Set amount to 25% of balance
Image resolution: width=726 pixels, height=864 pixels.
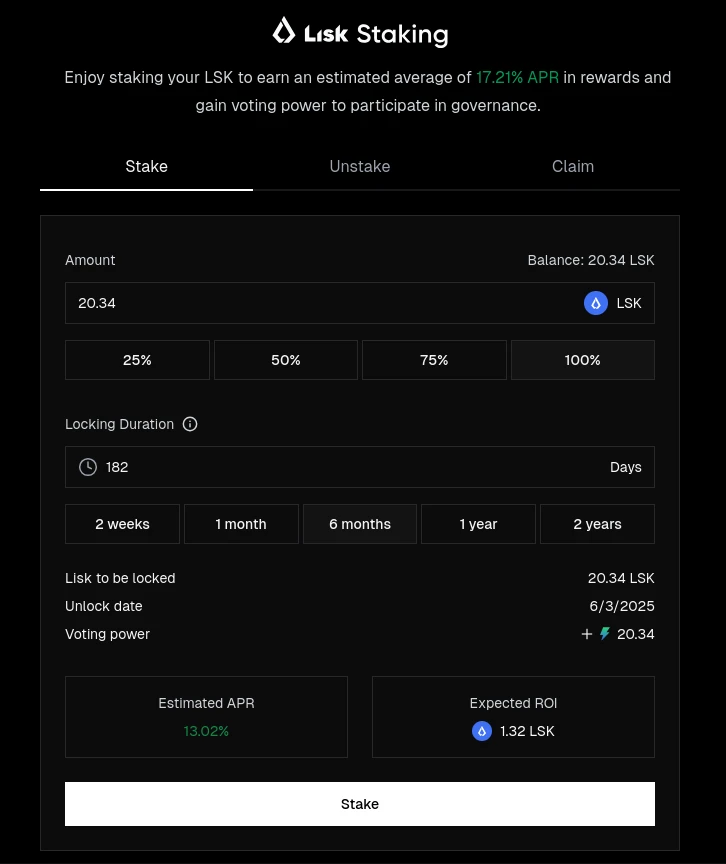(137, 360)
